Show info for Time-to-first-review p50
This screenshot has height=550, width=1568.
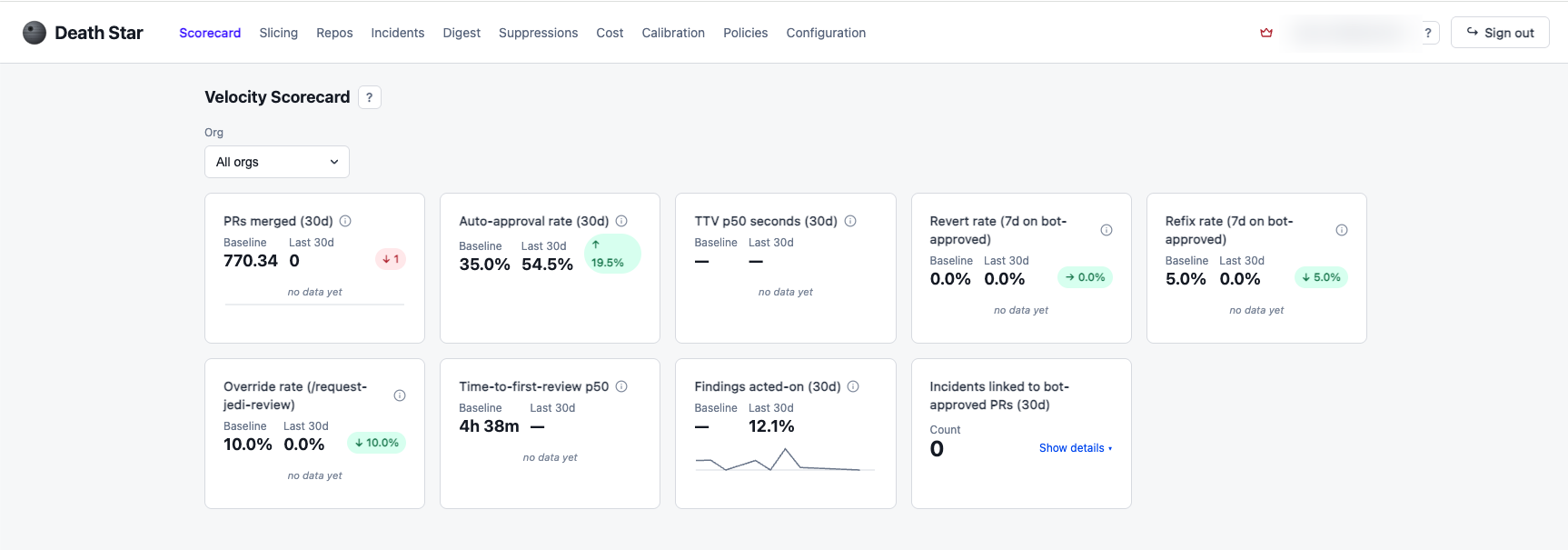[x=621, y=386]
